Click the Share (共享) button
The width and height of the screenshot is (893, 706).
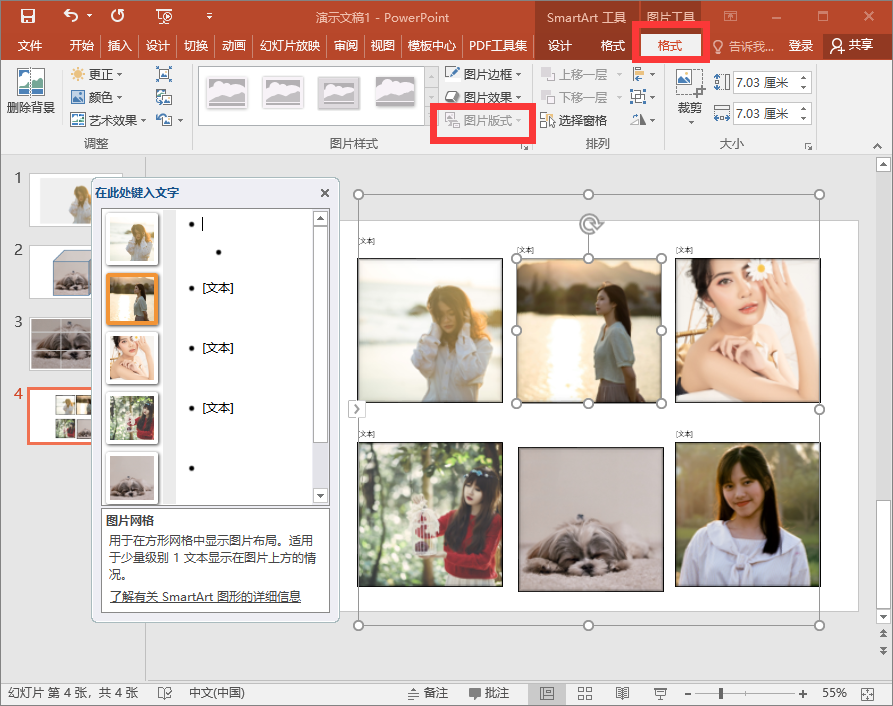coord(852,46)
